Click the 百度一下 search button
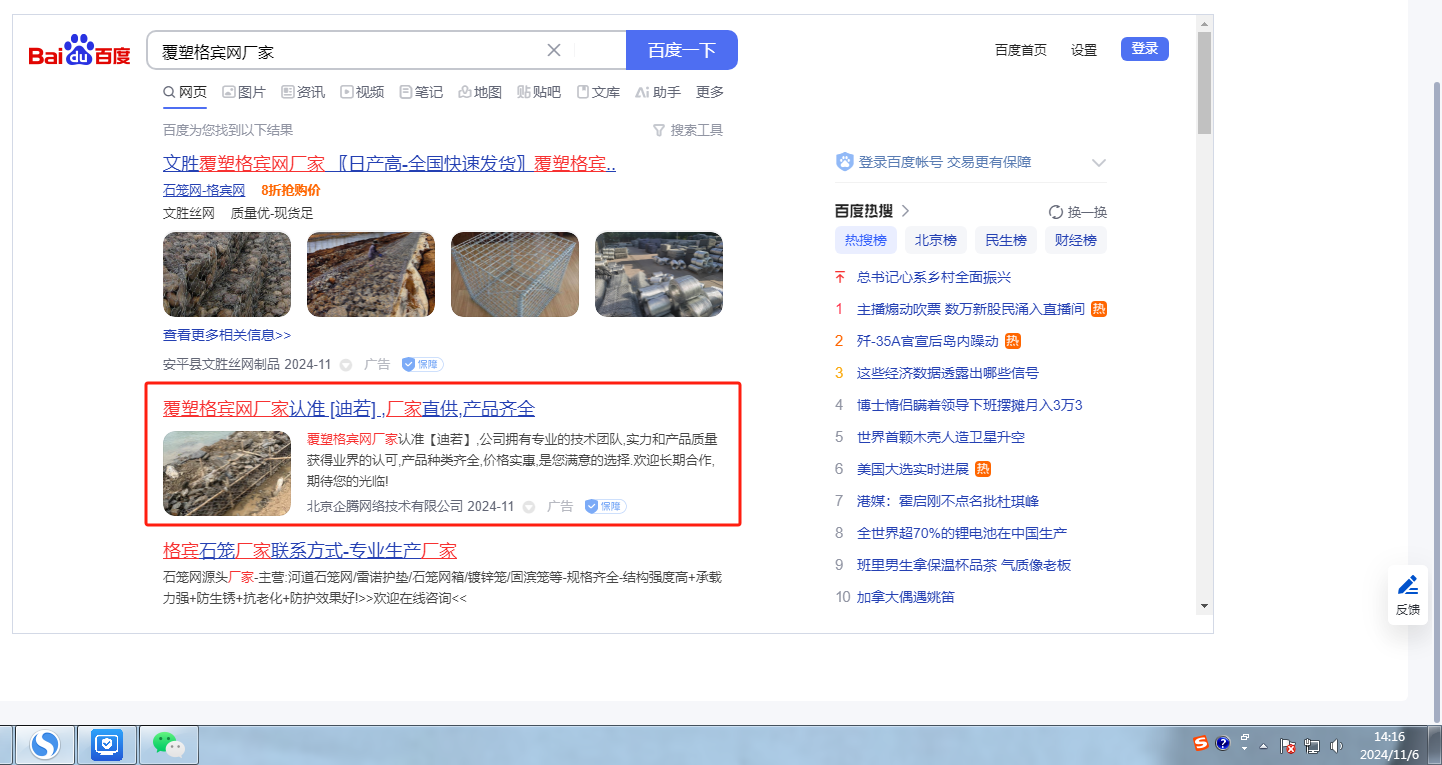Viewport: 1442px width, 765px height. pos(682,50)
